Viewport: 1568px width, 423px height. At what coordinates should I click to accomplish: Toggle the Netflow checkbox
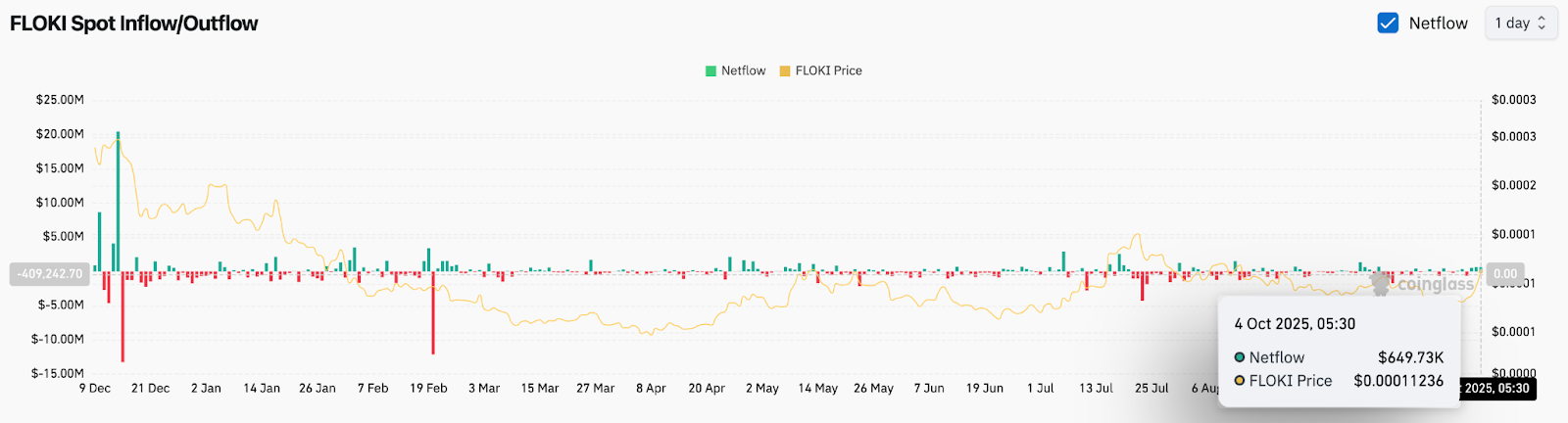(x=1388, y=23)
